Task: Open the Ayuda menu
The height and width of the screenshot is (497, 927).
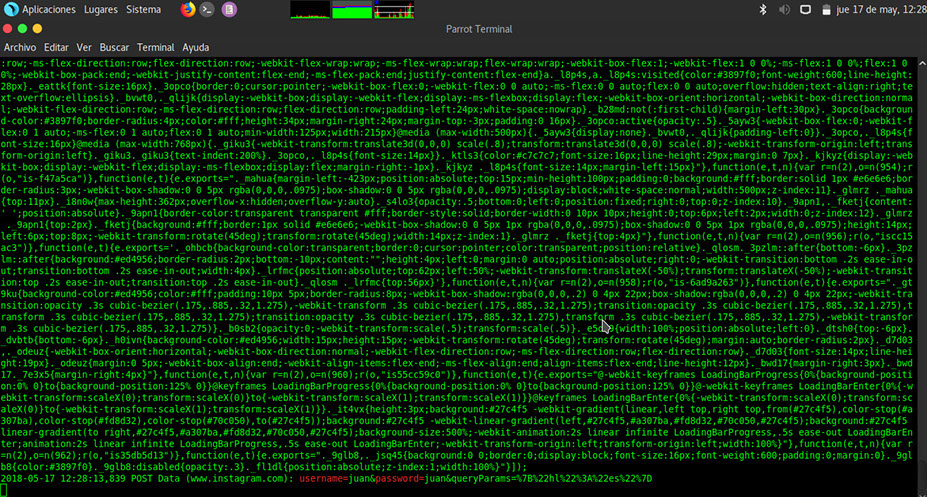Action: coord(196,47)
